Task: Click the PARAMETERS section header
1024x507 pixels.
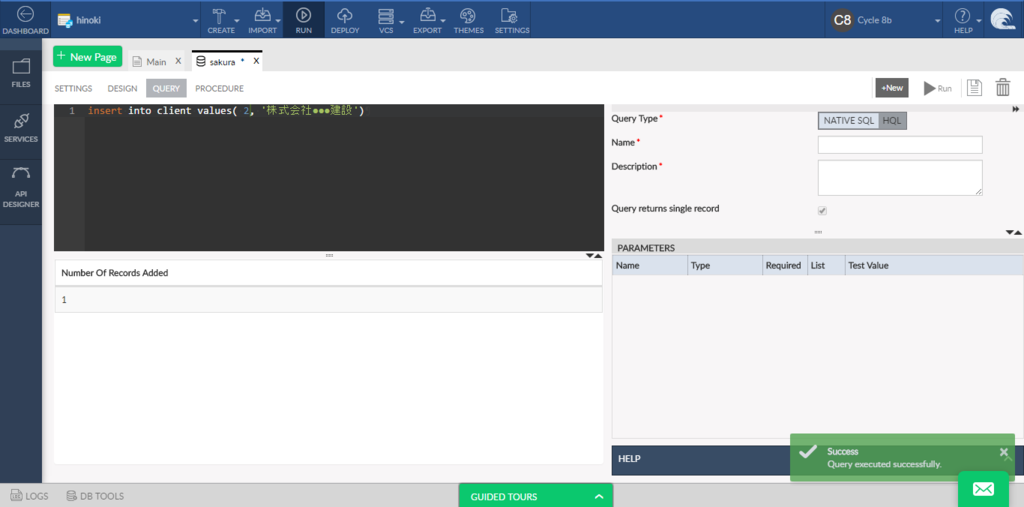Action: (x=818, y=248)
